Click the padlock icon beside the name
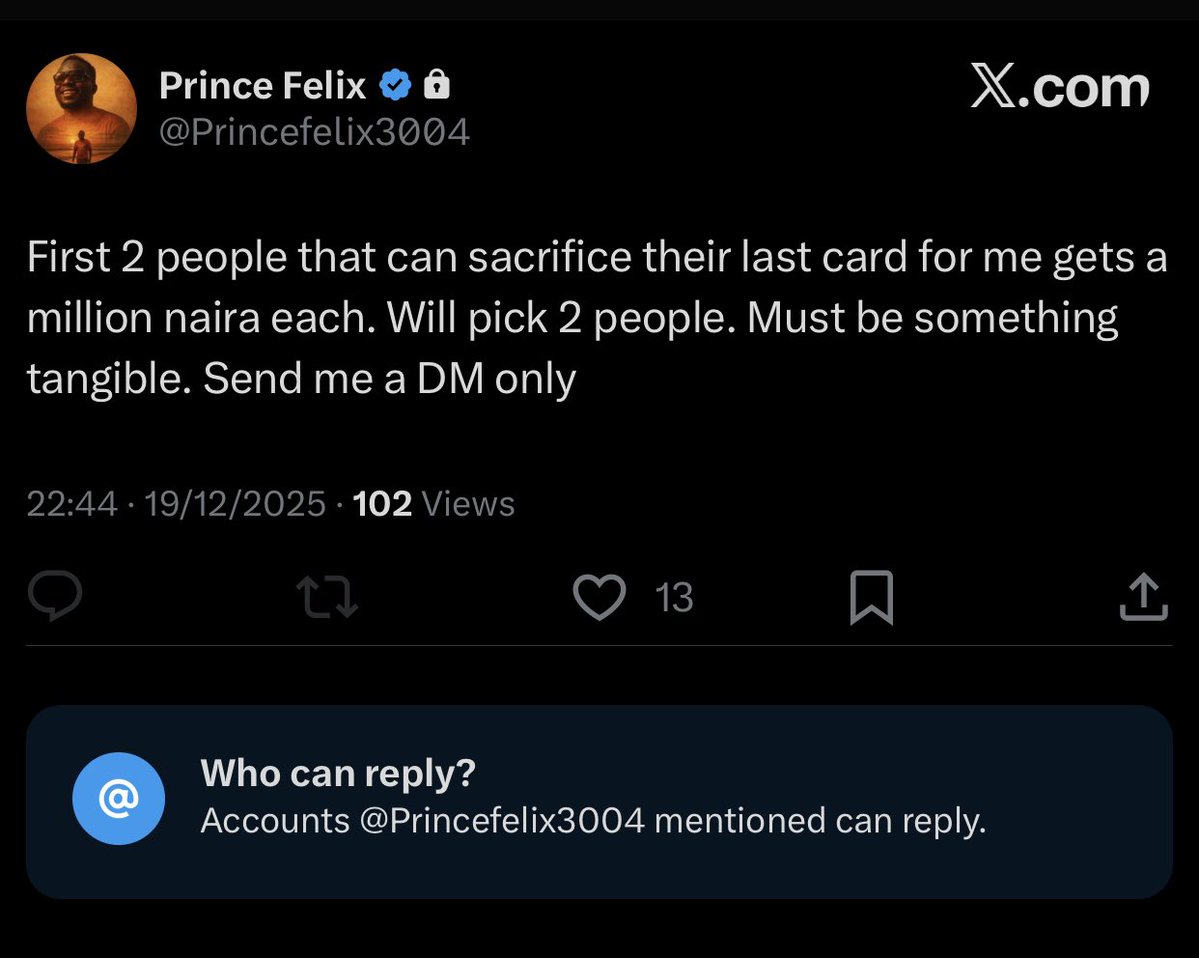 point(436,87)
